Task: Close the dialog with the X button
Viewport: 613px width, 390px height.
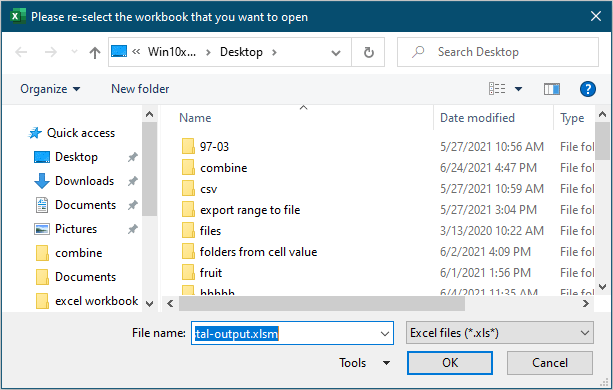Action: (596, 16)
